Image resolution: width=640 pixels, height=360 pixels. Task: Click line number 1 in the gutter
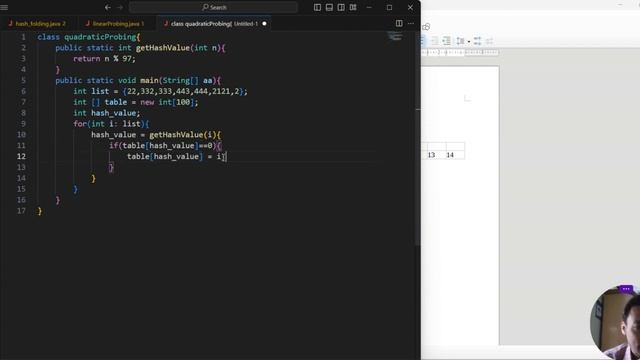(x=23, y=37)
